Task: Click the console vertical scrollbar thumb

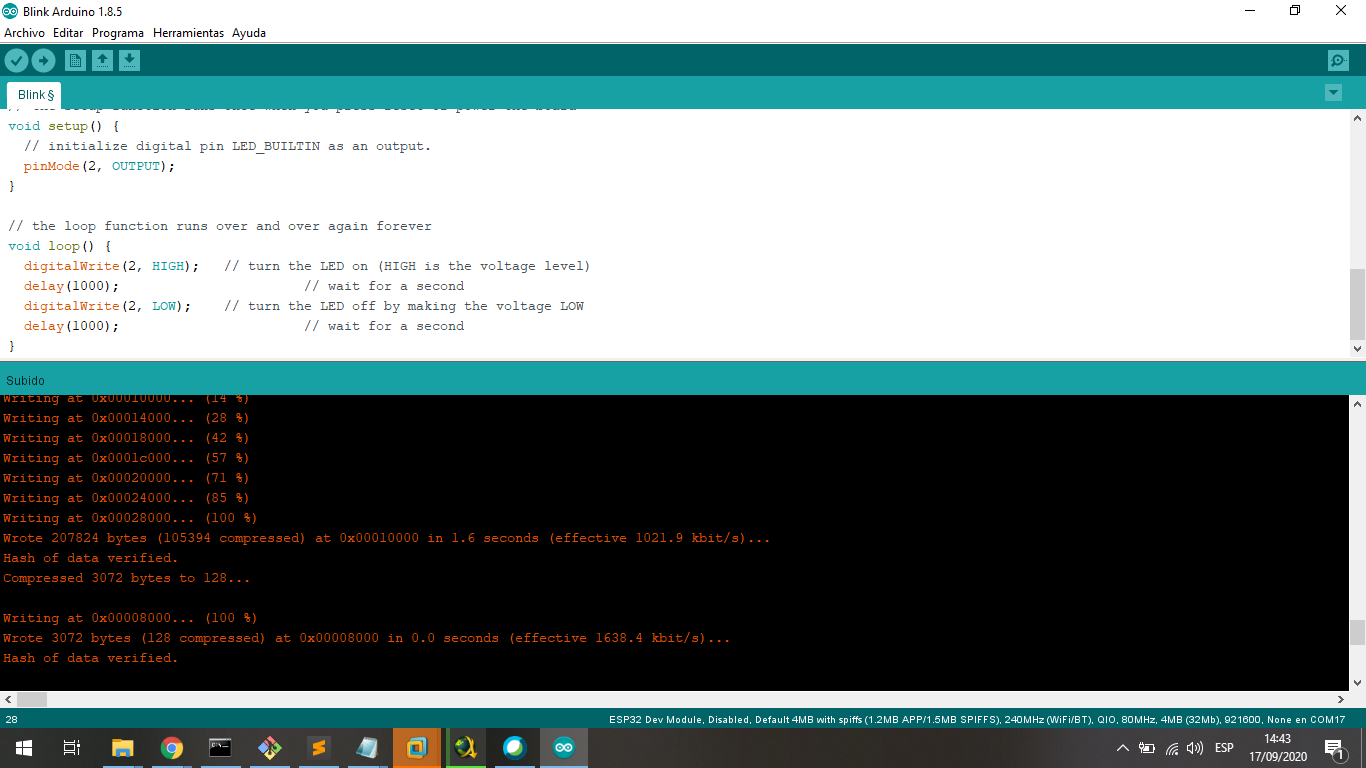Action: pos(1357,632)
